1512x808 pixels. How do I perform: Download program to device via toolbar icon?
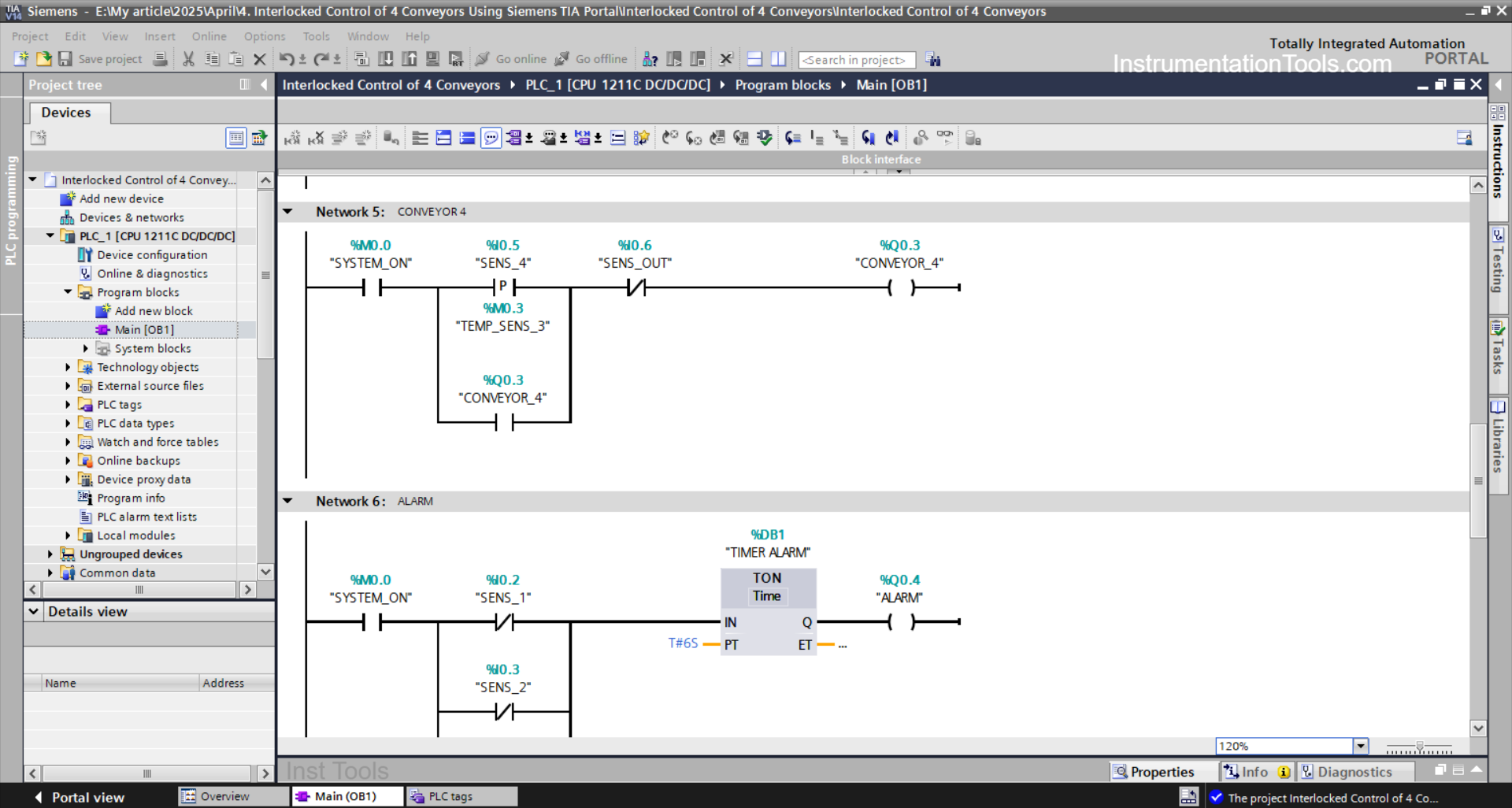(x=387, y=58)
